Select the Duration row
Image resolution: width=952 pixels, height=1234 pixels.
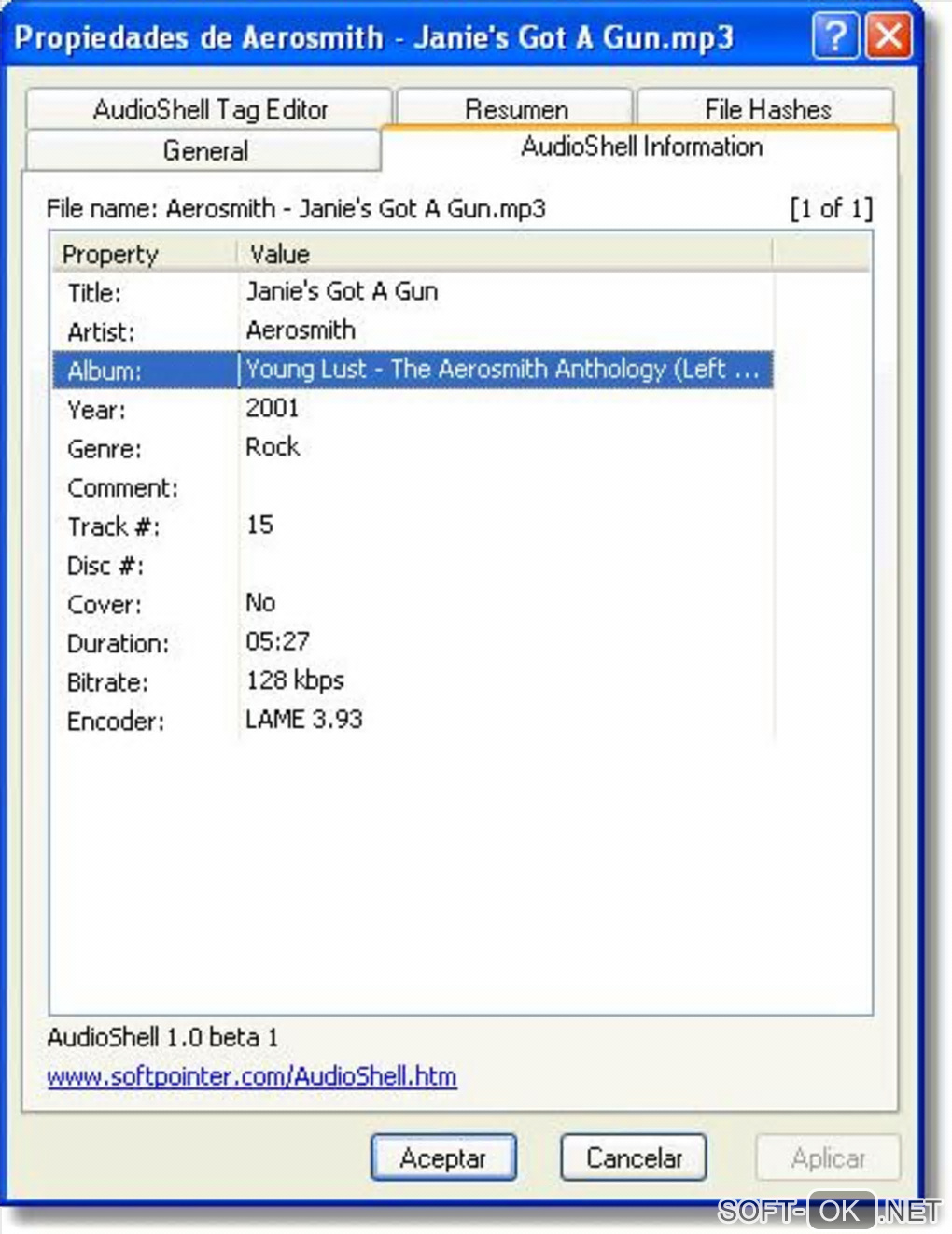pos(413,643)
